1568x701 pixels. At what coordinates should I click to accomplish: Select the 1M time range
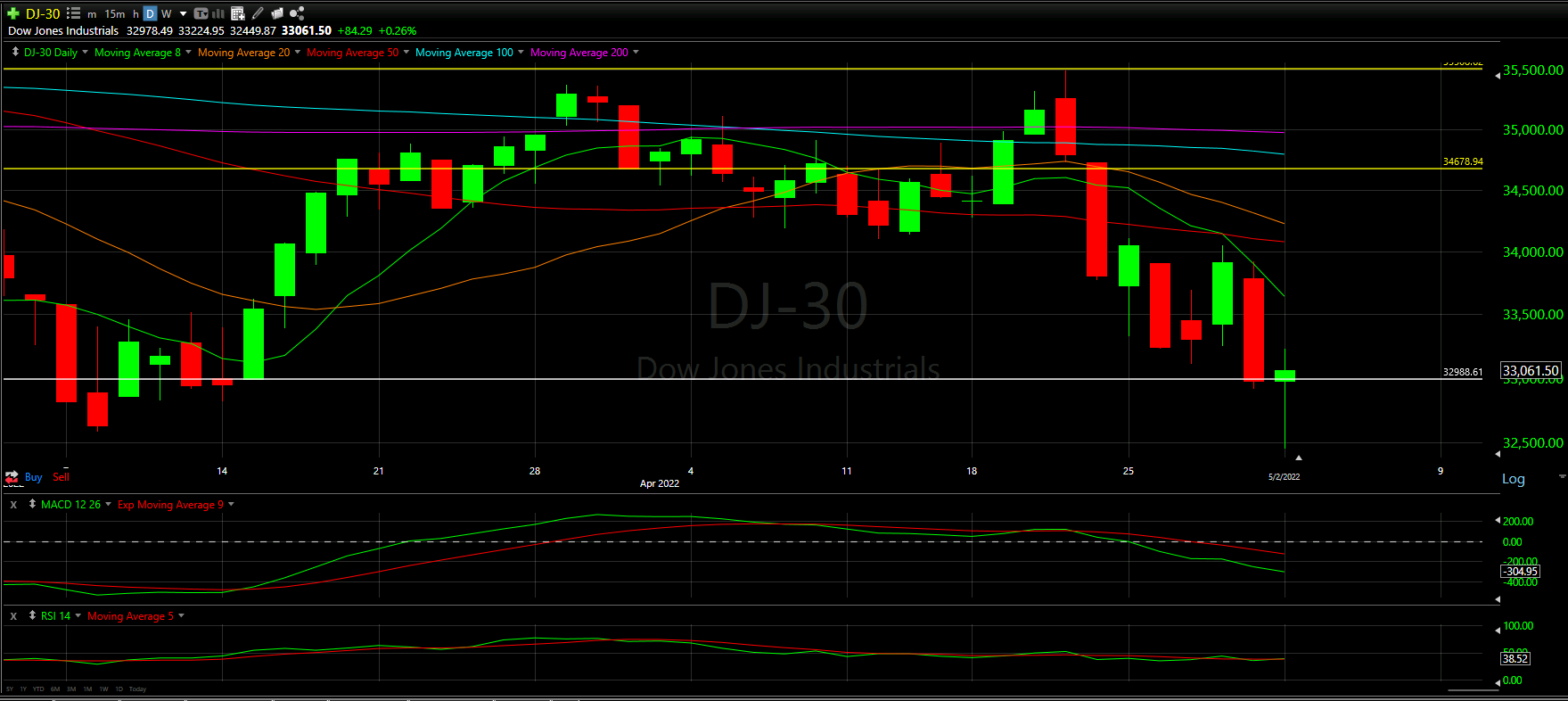(87, 689)
